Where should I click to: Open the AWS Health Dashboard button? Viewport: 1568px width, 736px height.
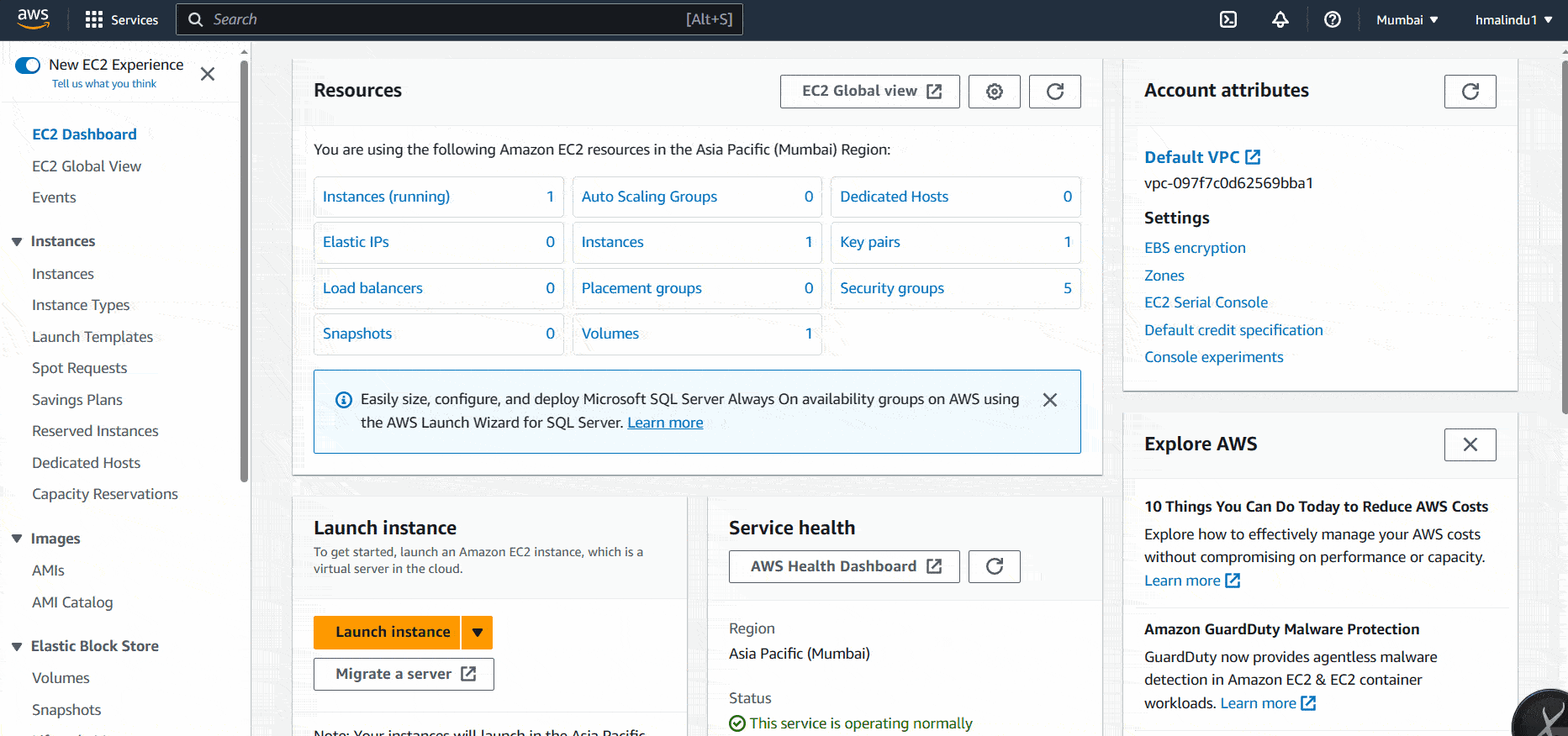[x=844, y=566]
